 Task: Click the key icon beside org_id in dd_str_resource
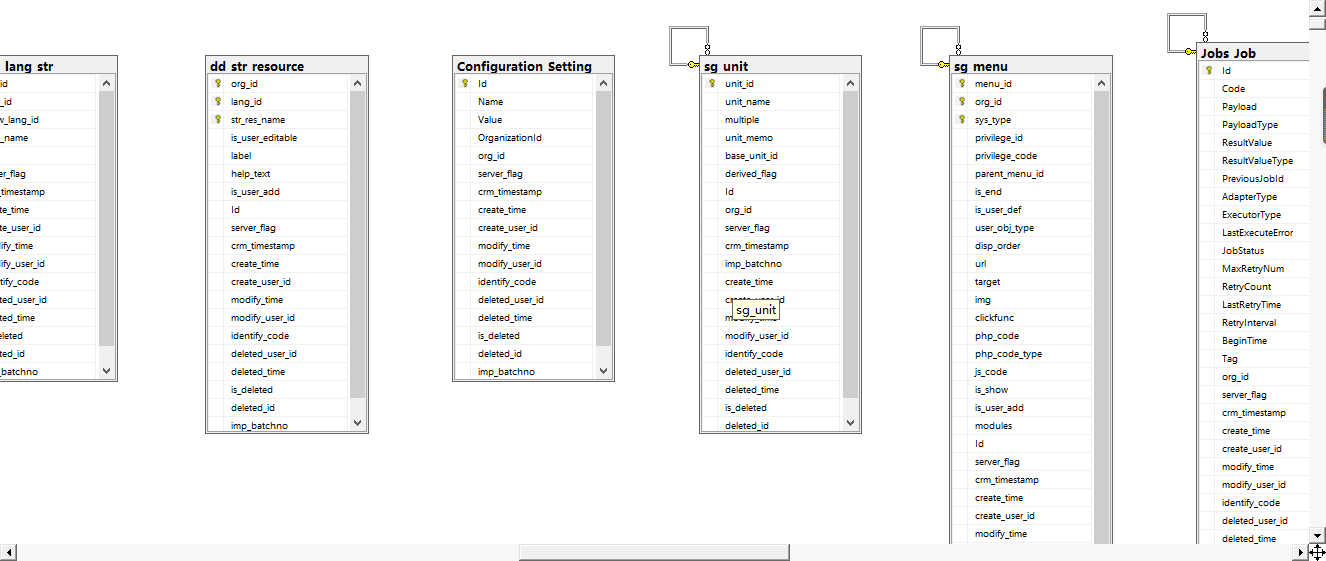click(217, 84)
